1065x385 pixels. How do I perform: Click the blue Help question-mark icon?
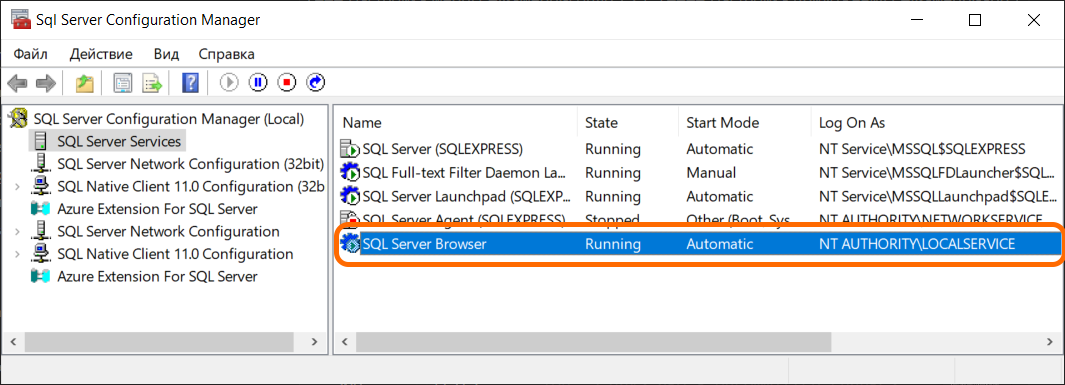point(190,84)
